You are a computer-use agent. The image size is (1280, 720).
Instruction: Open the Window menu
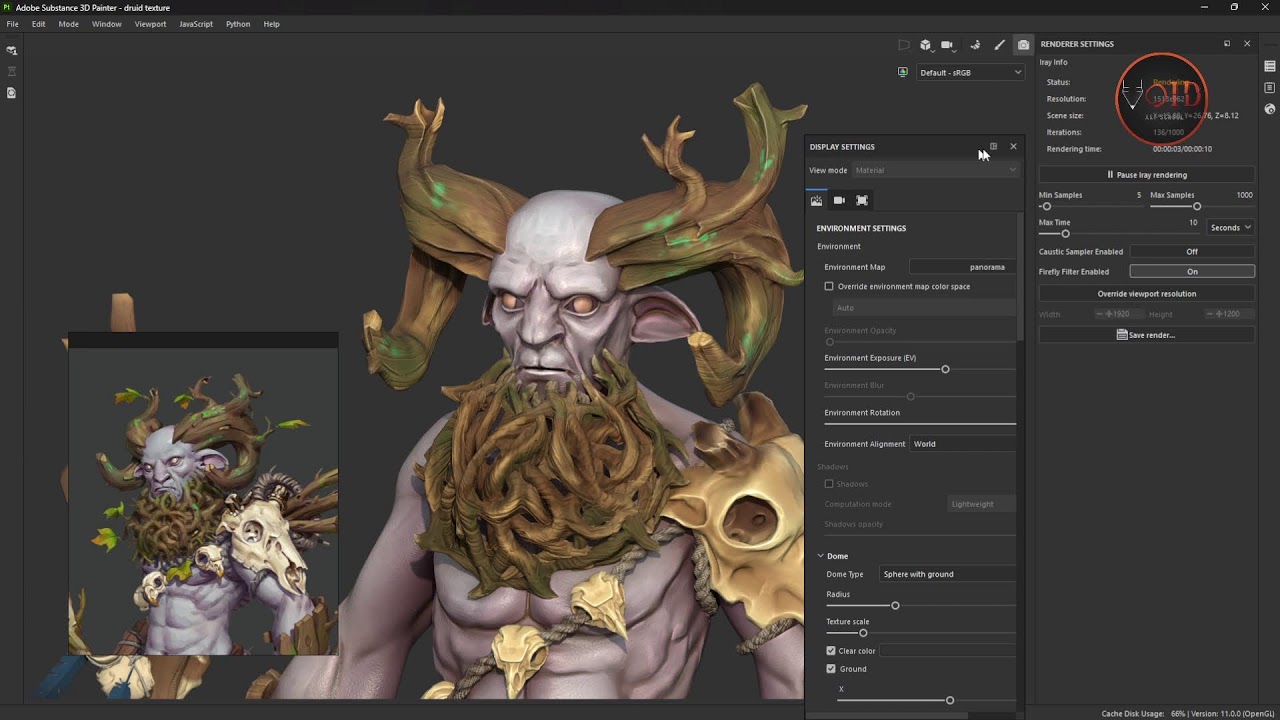[107, 24]
